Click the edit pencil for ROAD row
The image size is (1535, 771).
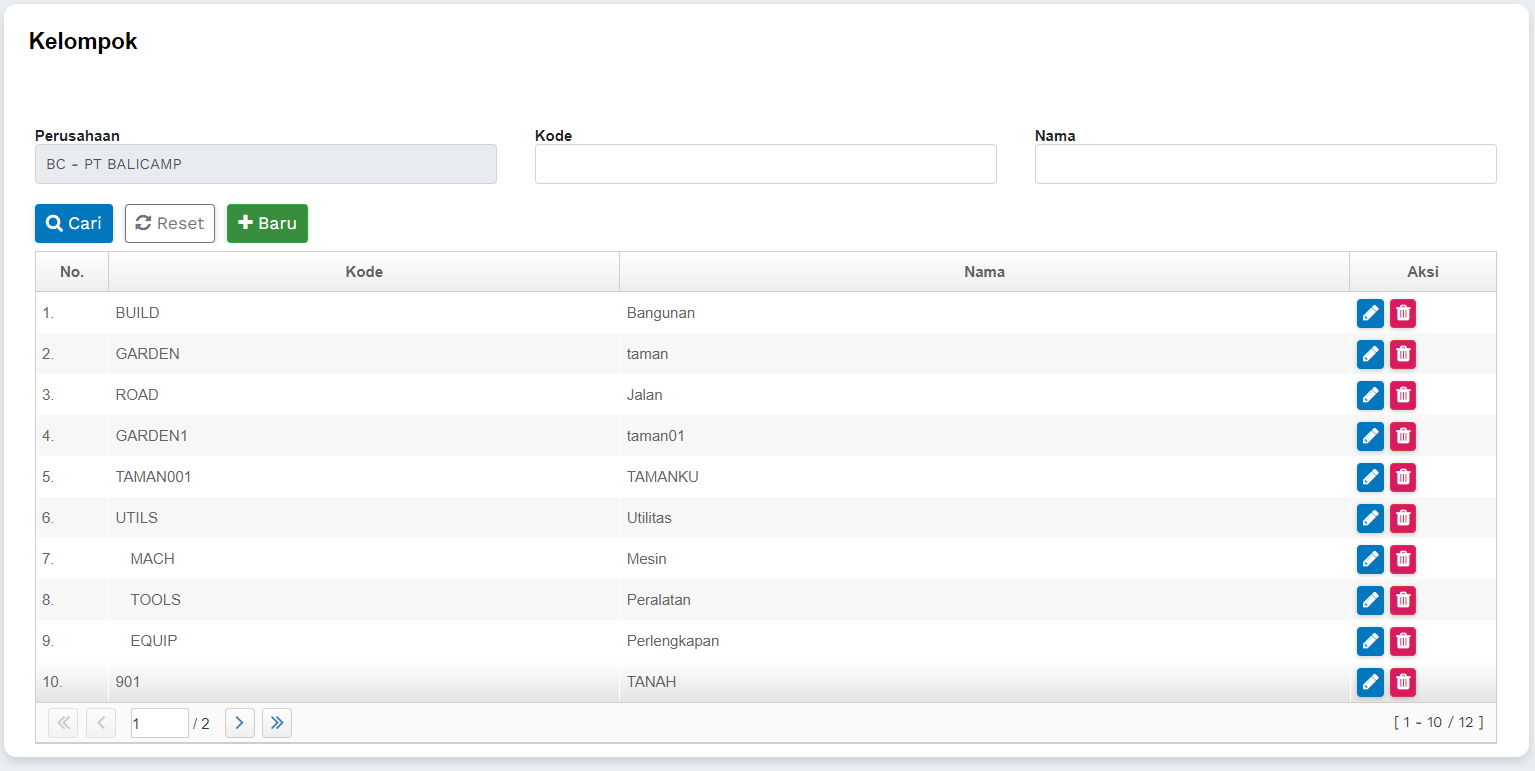coord(1370,395)
